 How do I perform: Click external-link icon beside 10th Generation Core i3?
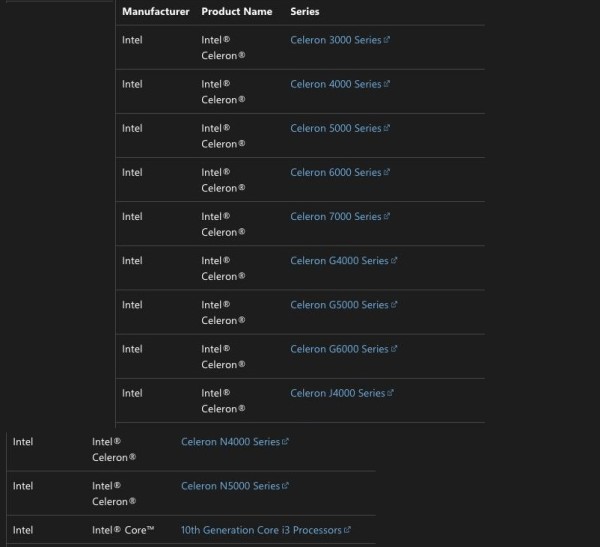click(347, 530)
